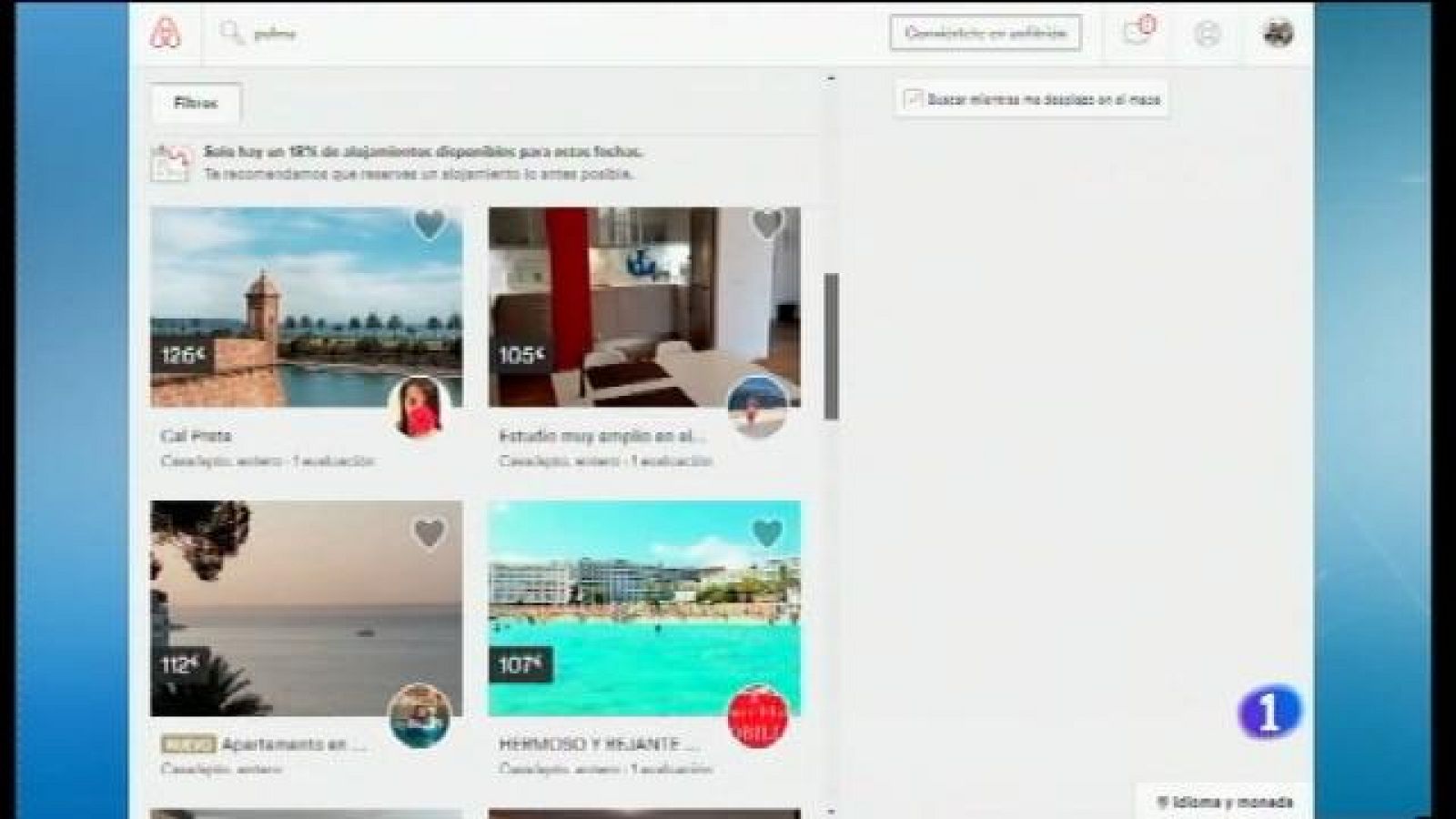Open the Estudio muy amplio listing title

602,437
